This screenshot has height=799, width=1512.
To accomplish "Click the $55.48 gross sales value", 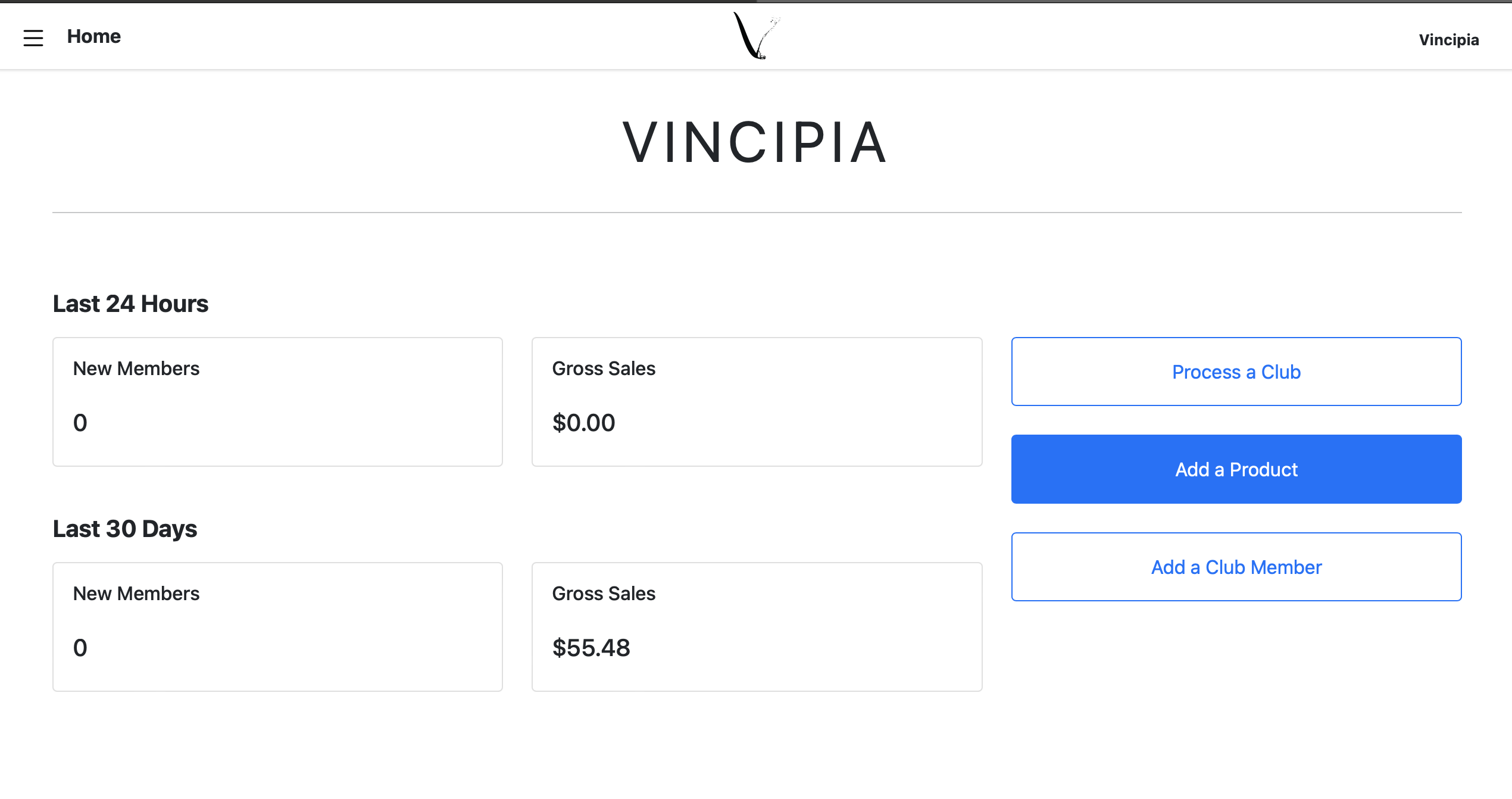I will 591,648.
